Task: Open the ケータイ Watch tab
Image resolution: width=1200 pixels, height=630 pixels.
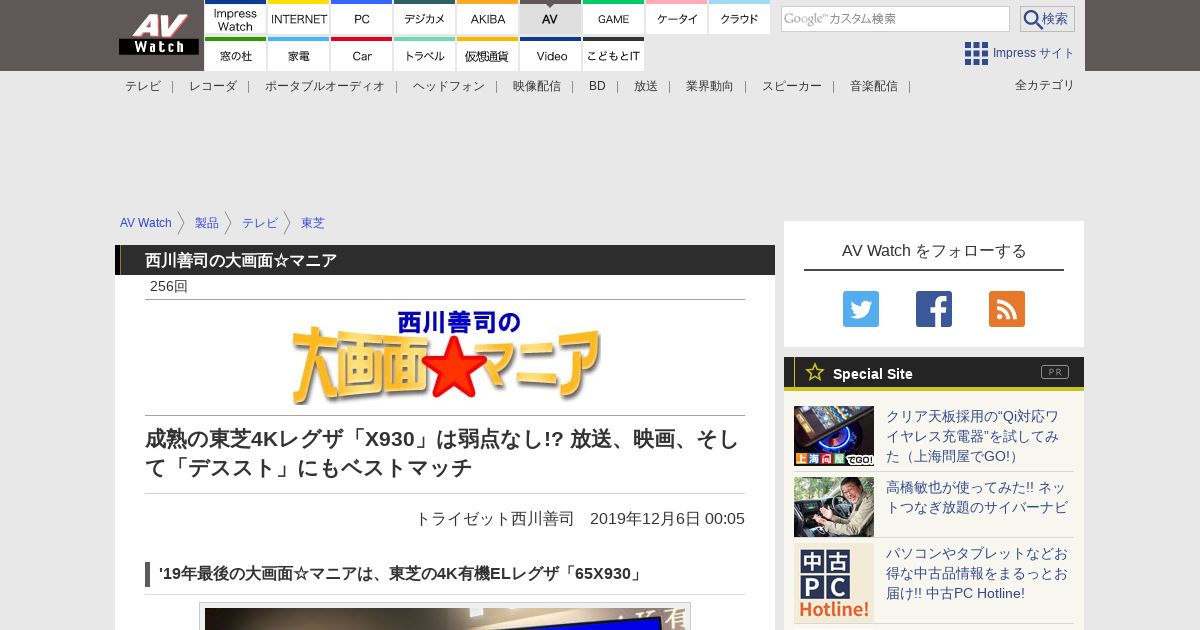Action: [x=677, y=19]
